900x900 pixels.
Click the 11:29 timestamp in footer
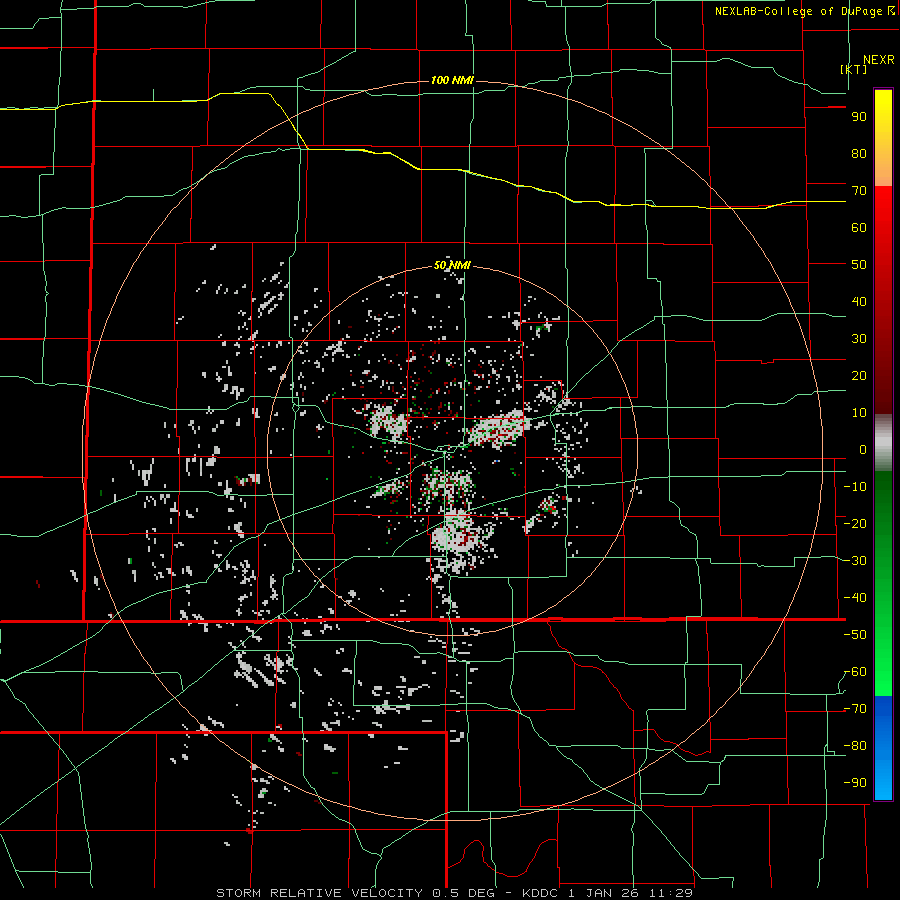pos(671,893)
